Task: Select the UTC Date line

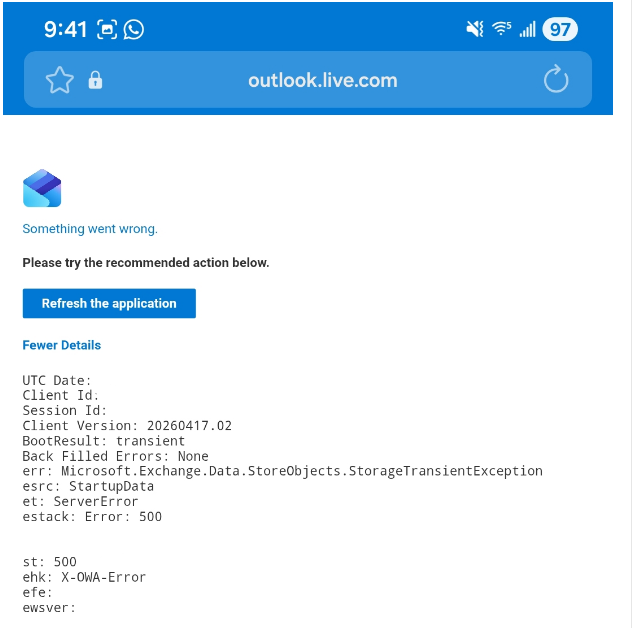Action: coord(57,380)
